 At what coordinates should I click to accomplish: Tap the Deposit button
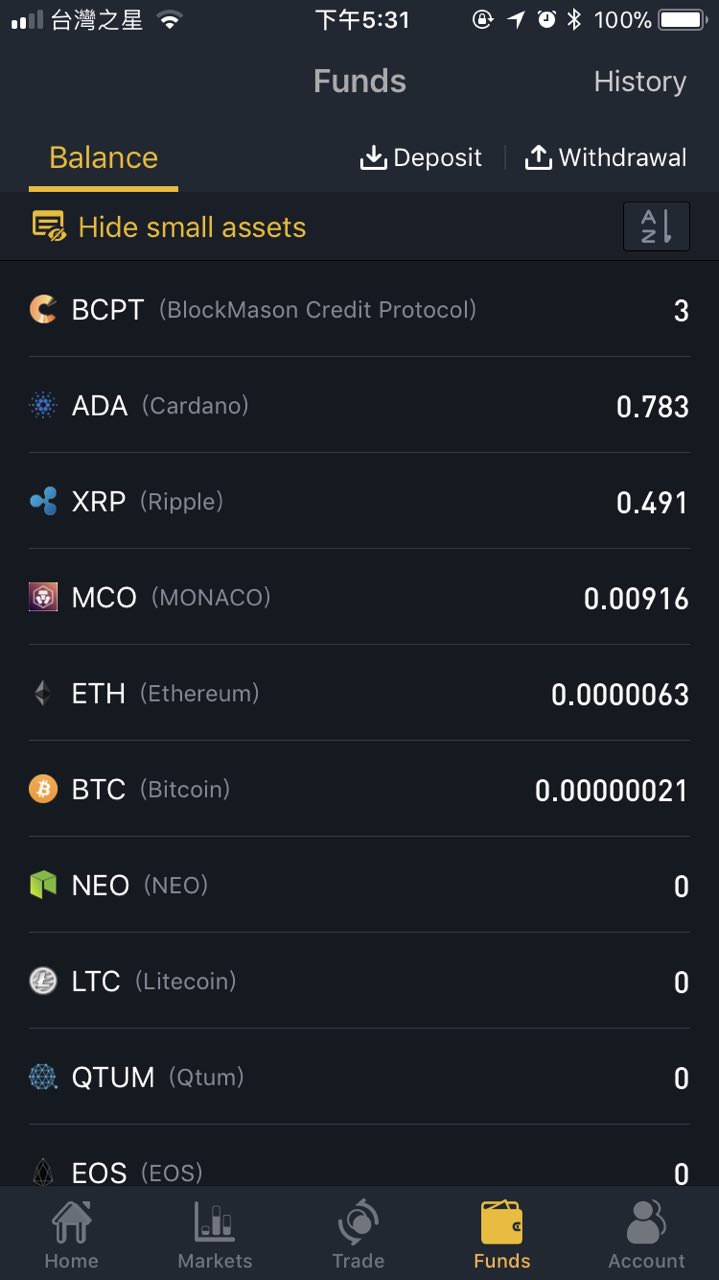[421, 158]
